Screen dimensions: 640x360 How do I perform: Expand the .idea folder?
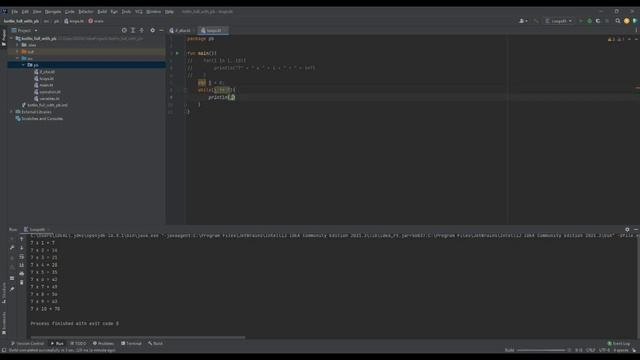pyautogui.click(x=18, y=45)
